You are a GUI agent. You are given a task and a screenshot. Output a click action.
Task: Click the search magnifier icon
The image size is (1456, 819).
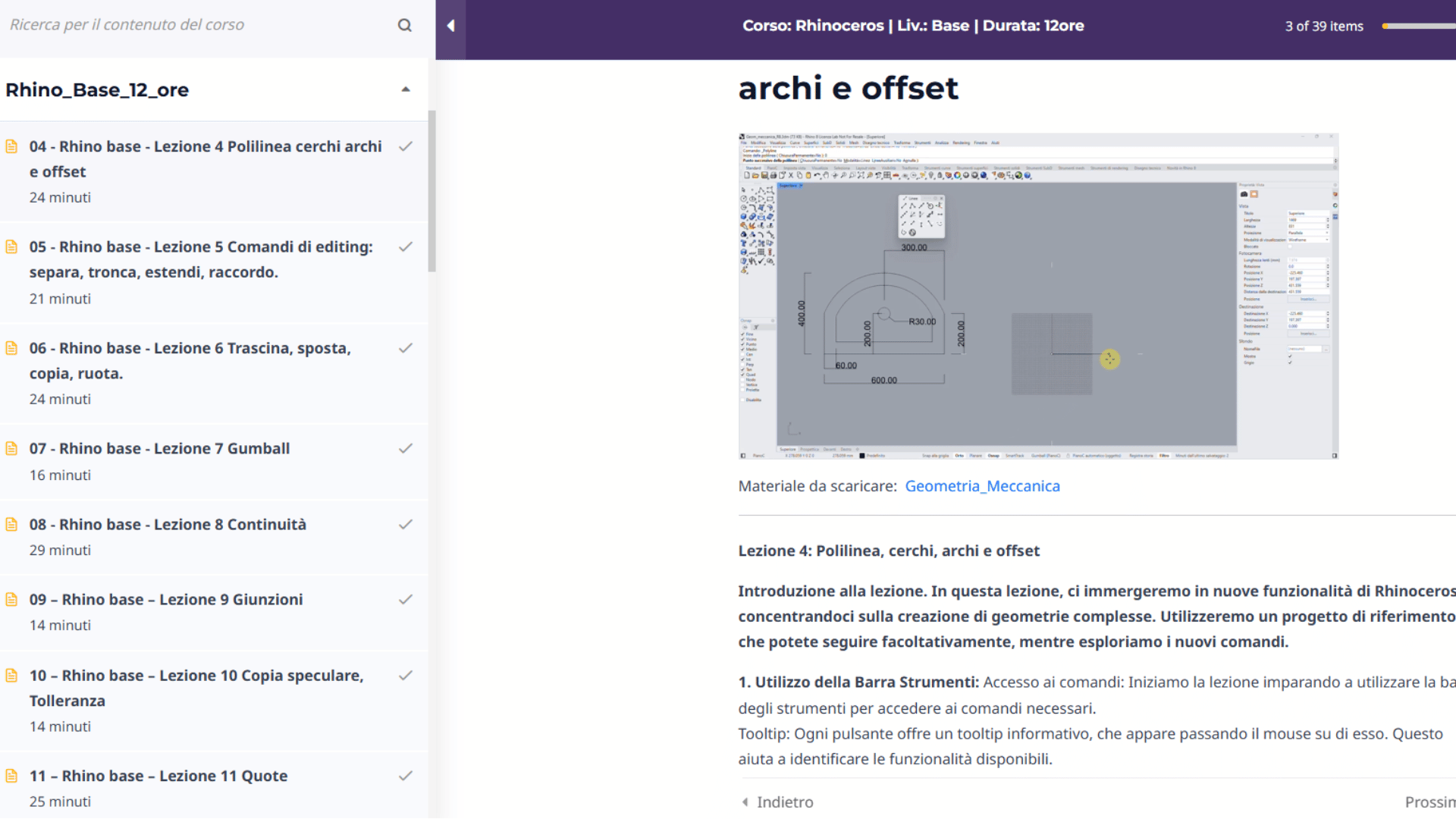pyautogui.click(x=405, y=25)
